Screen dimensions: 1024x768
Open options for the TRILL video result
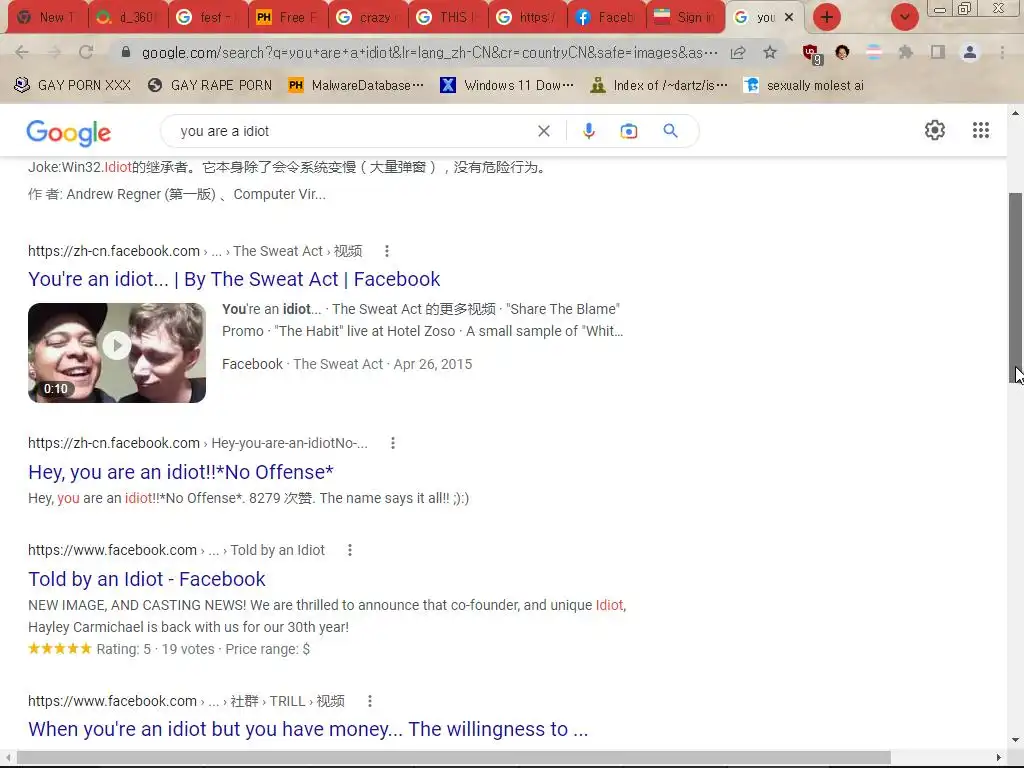pyautogui.click(x=370, y=701)
